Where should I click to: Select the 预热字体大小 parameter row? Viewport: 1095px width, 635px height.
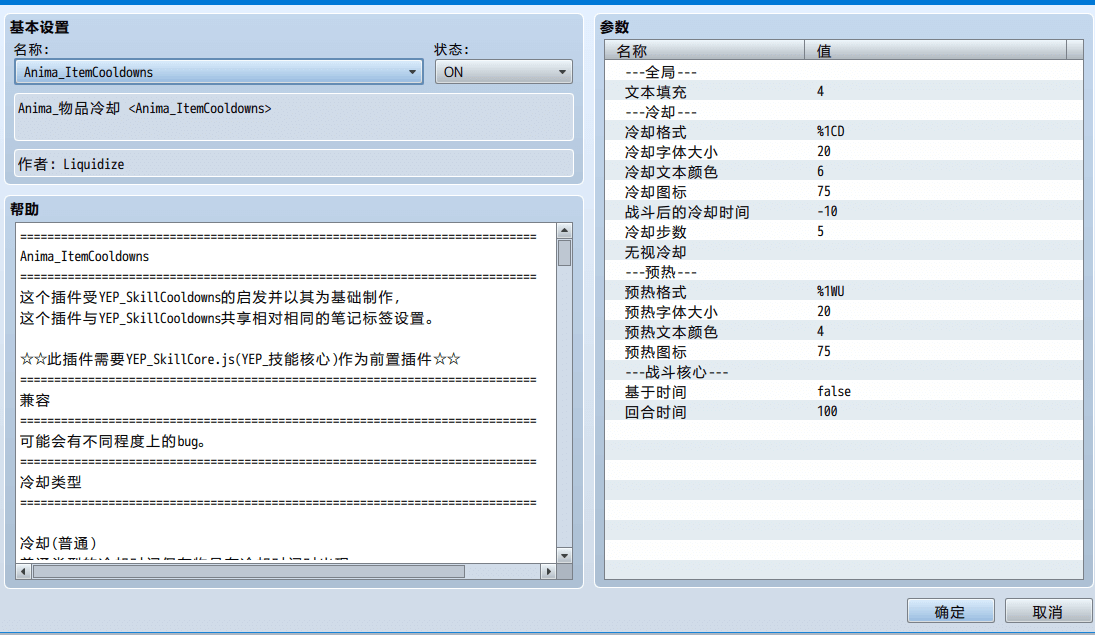[x=844, y=312]
